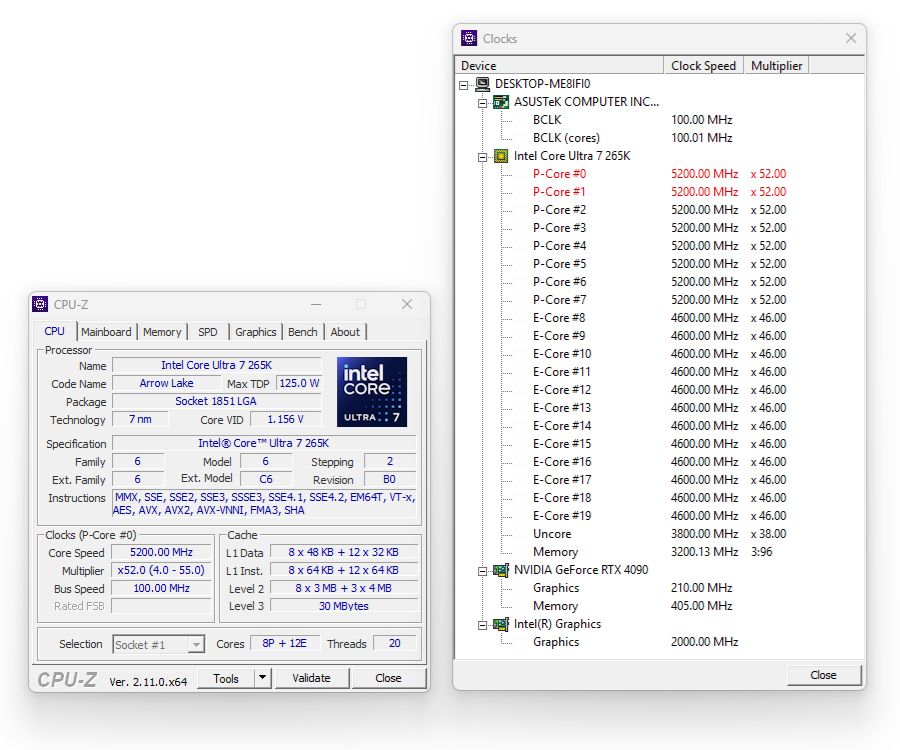Image resolution: width=900 pixels, height=750 pixels.
Task: Click the Core Speed value 5200.00 MHz in CPU-Z
Action: coord(161,552)
